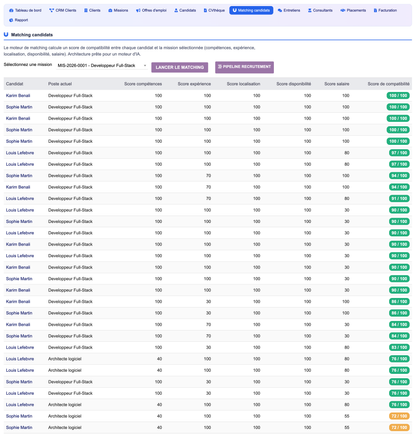Open Karim Benali link in the 94 / 100 row
The height and width of the screenshot is (445, 416).
18,187
